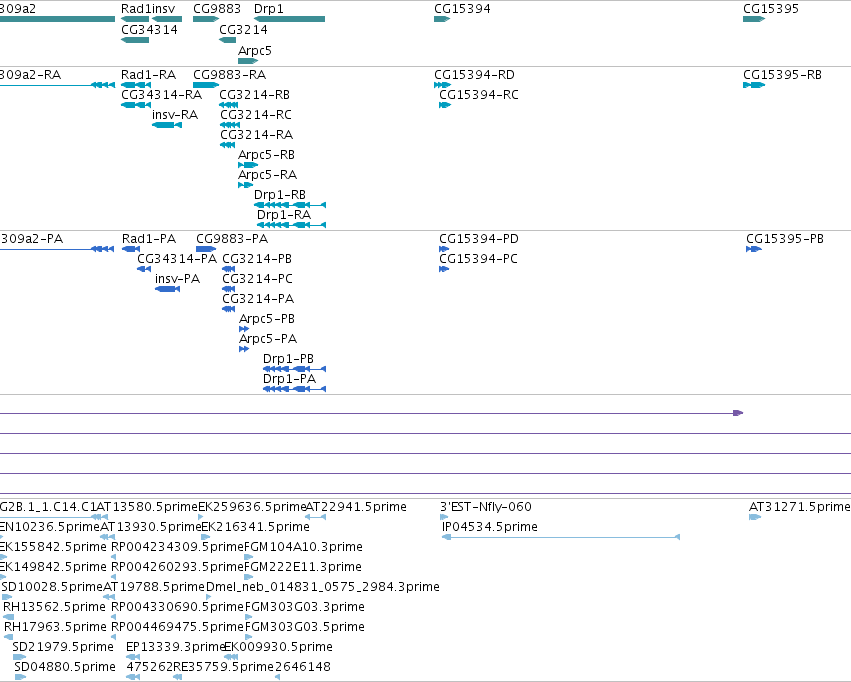The width and height of the screenshot is (851, 682).
Task: Click the CG3214-RA transcript label
Action: coord(256,135)
